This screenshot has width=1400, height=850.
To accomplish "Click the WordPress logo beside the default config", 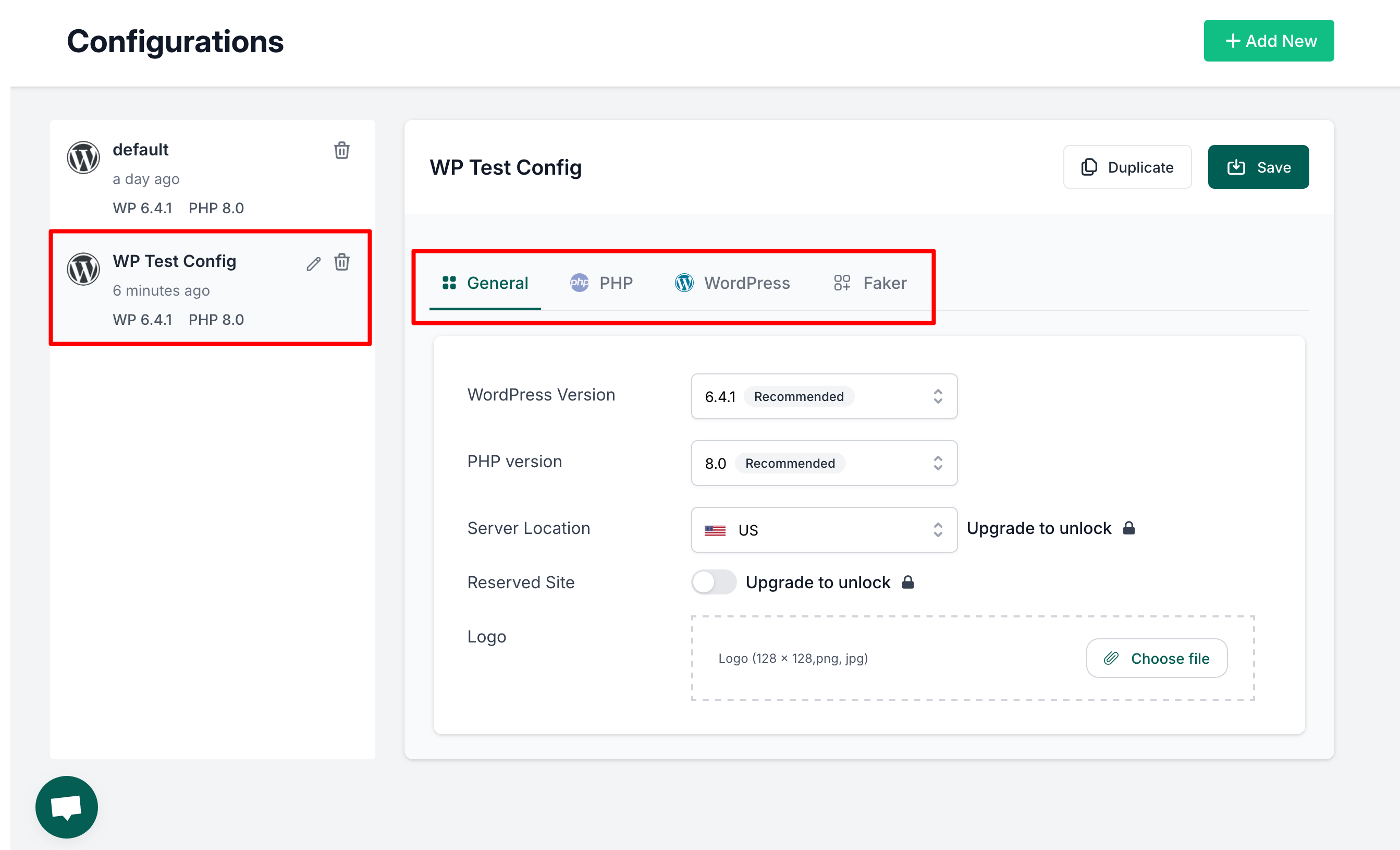I will (83, 157).
